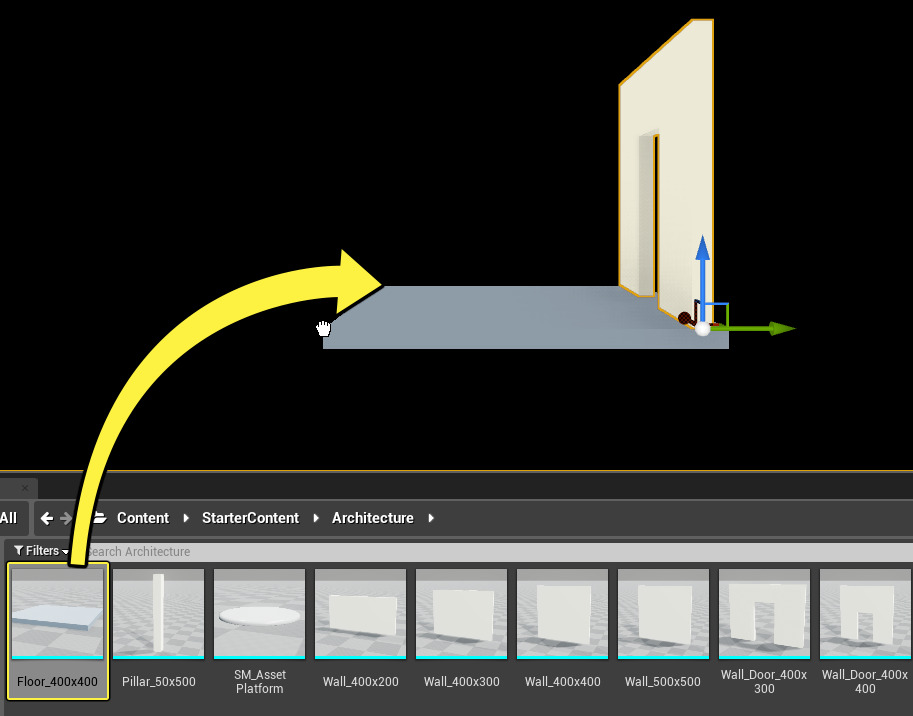913x716 pixels.
Task: Expand arrow after Architecture breadcrumb
Action: 431,518
